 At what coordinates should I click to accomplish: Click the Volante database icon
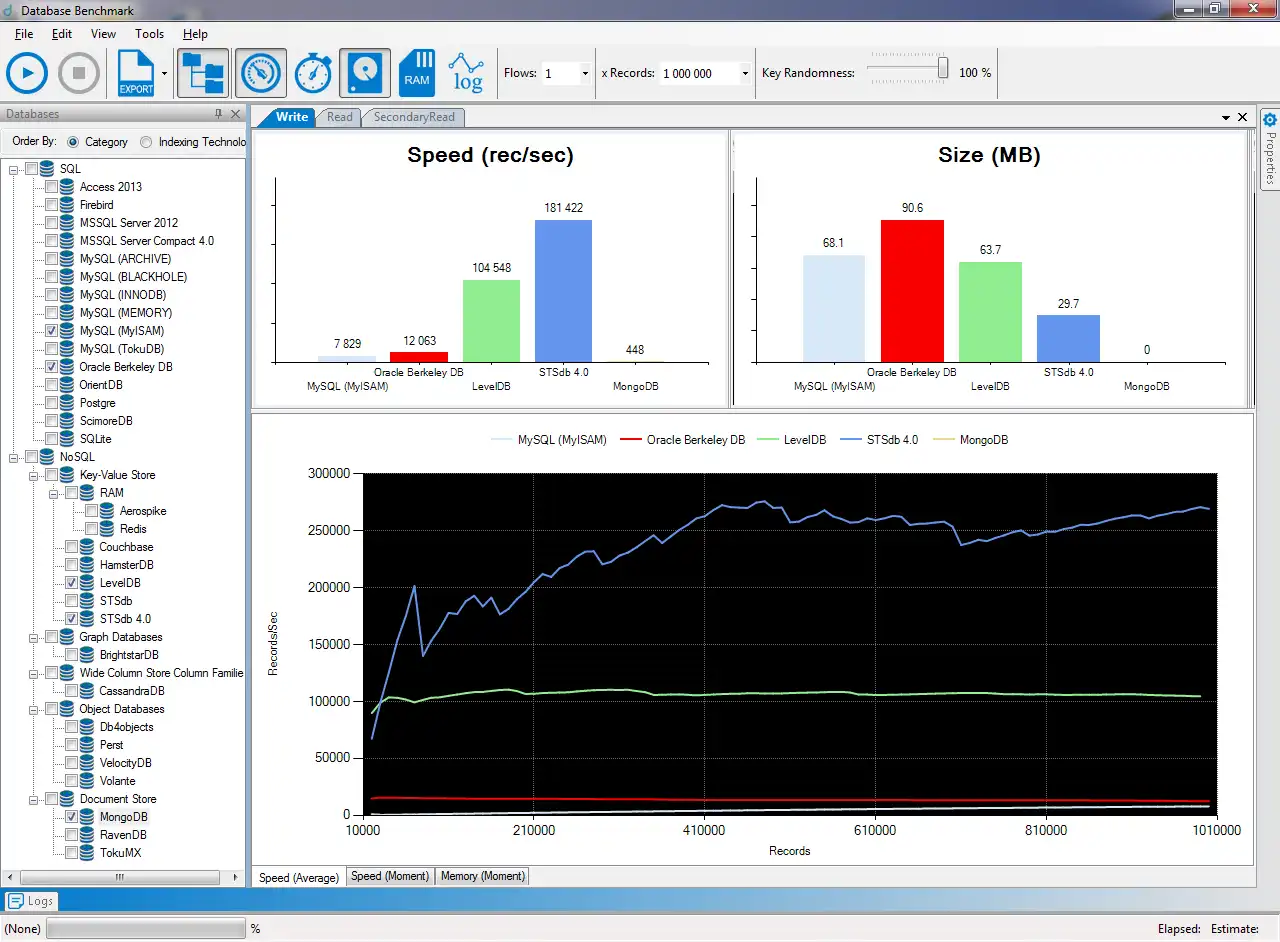[87, 781]
